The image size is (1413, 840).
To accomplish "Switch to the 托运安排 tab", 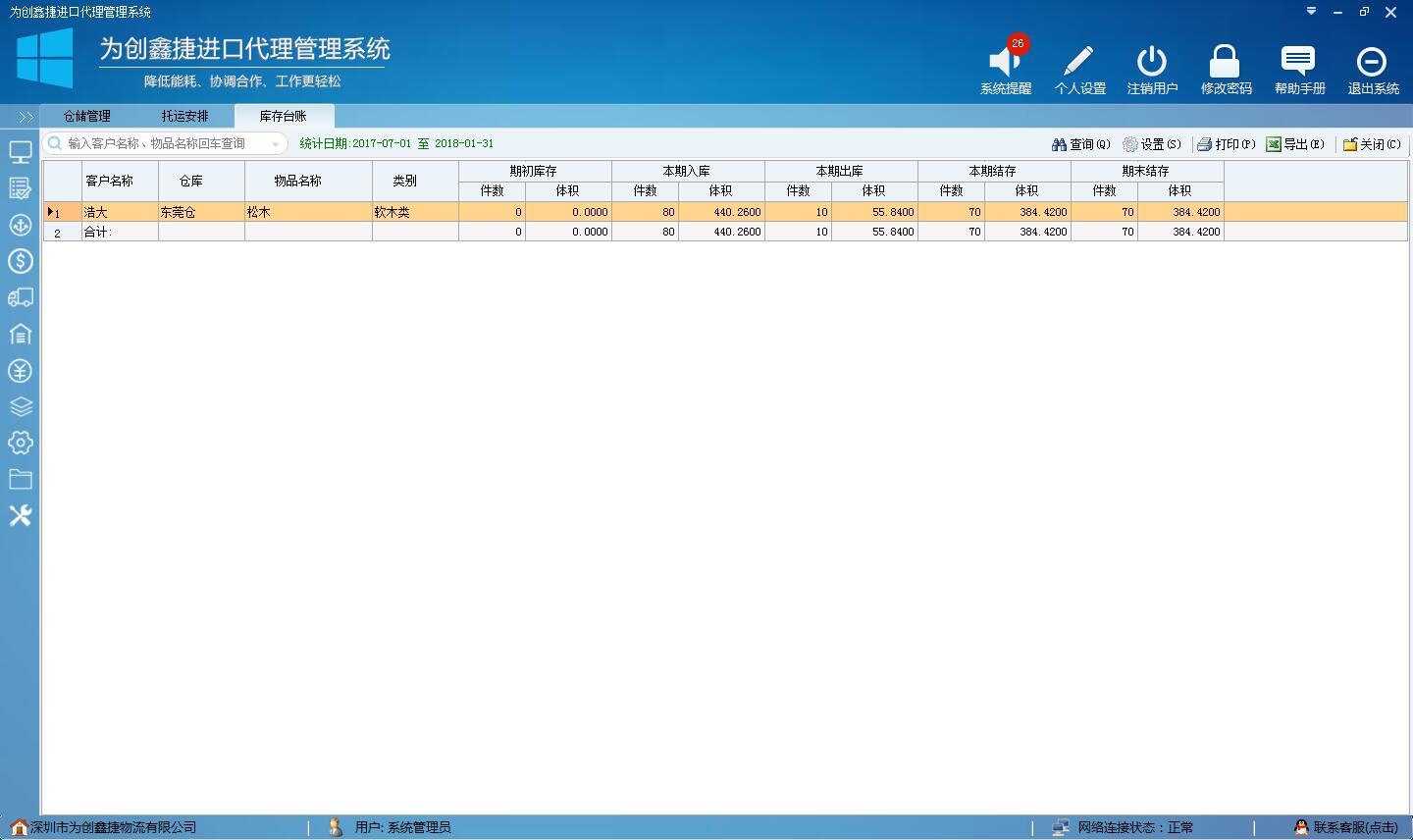I will click(185, 116).
